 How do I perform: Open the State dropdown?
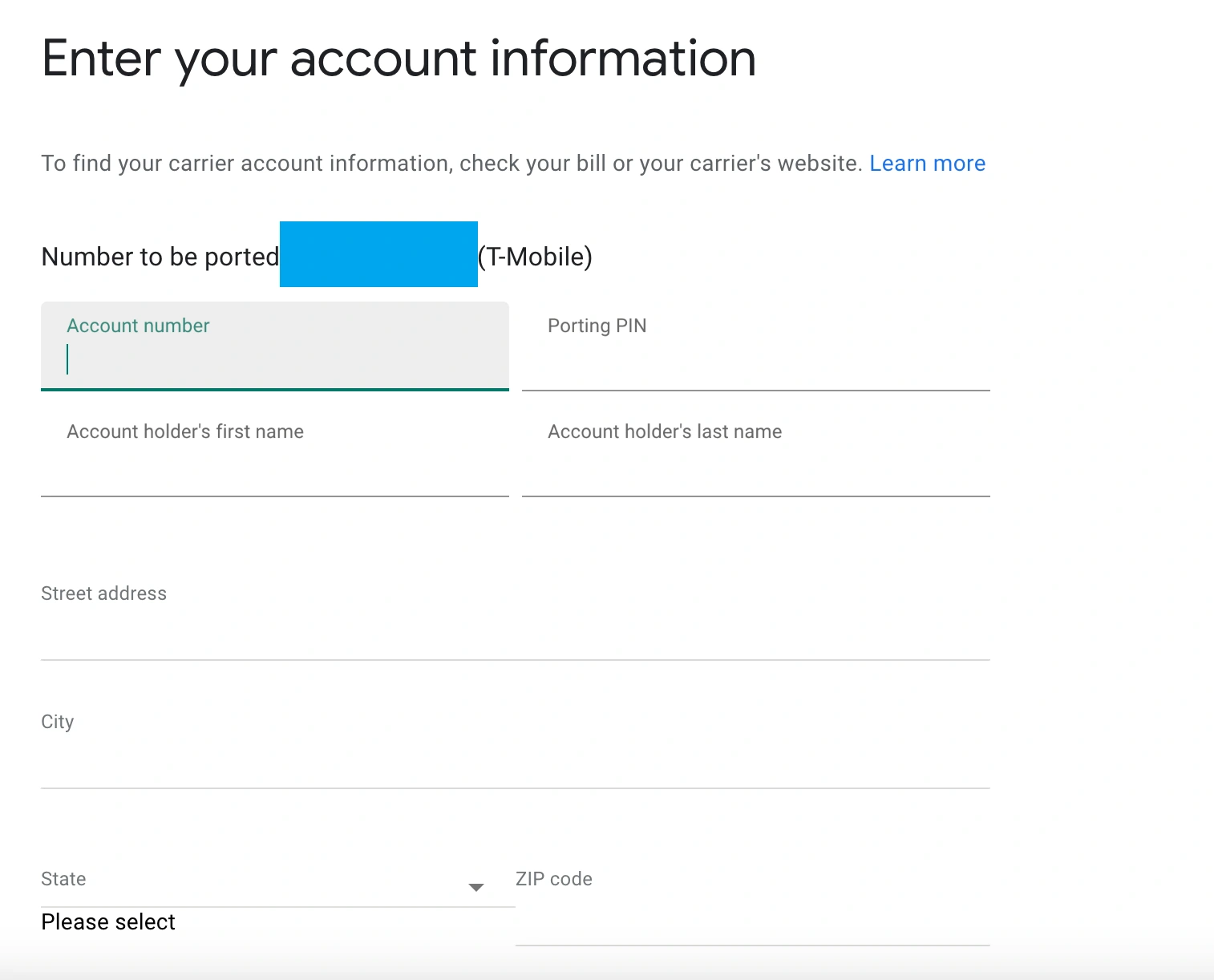[x=265, y=887]
